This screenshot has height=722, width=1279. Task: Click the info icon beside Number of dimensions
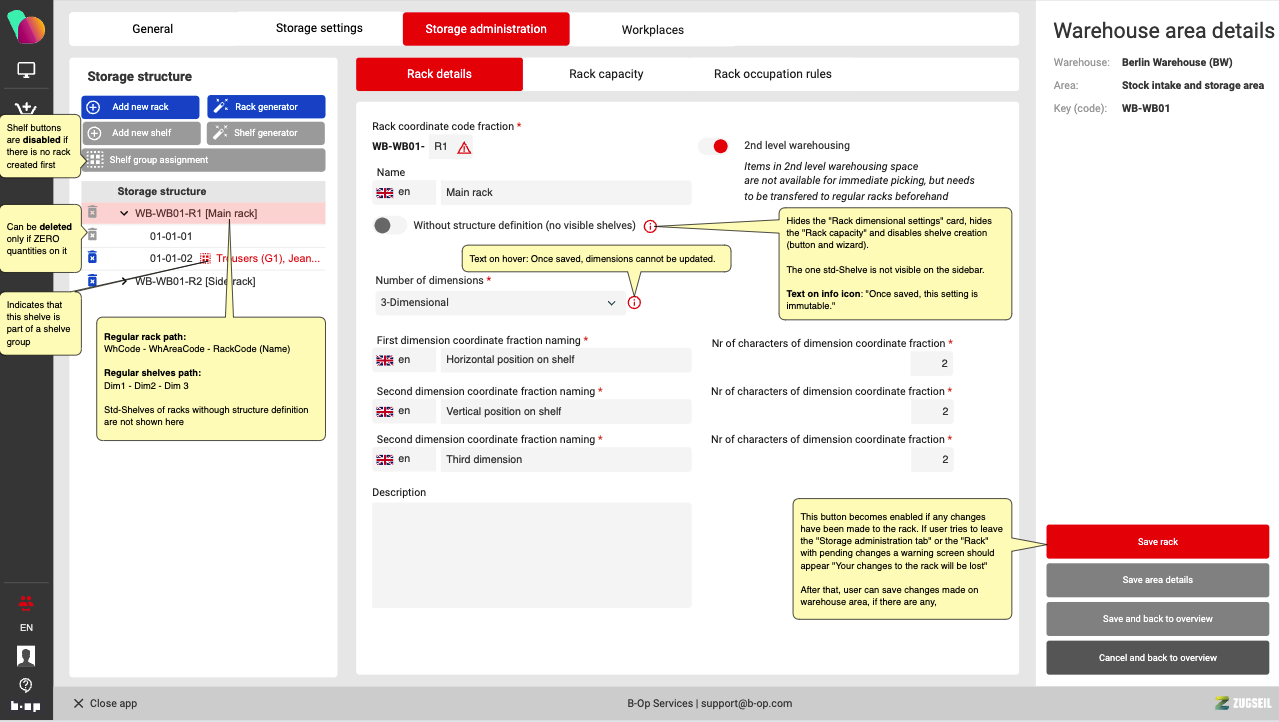point(634,303)
